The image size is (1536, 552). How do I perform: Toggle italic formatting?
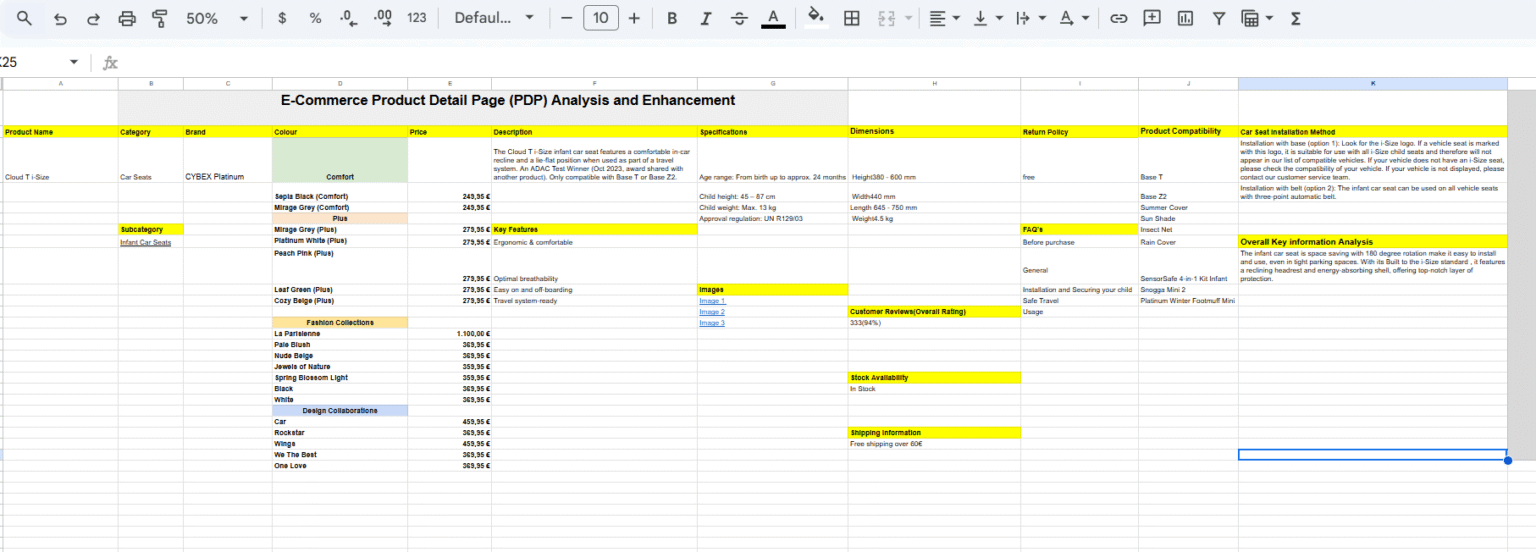tap(706, 19)
